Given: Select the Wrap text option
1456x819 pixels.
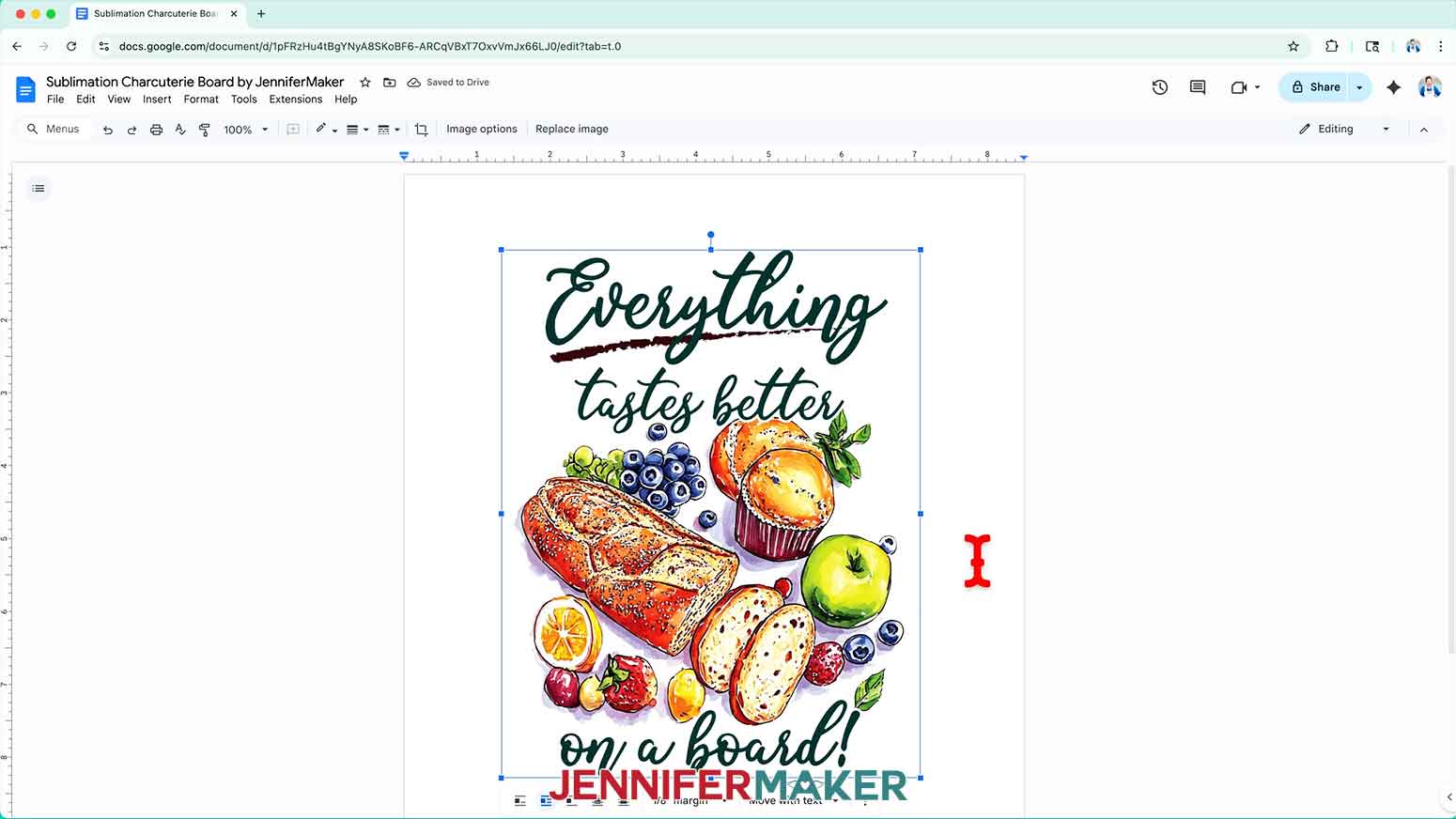Looking at the screenshot, I should tap(546, 801).
